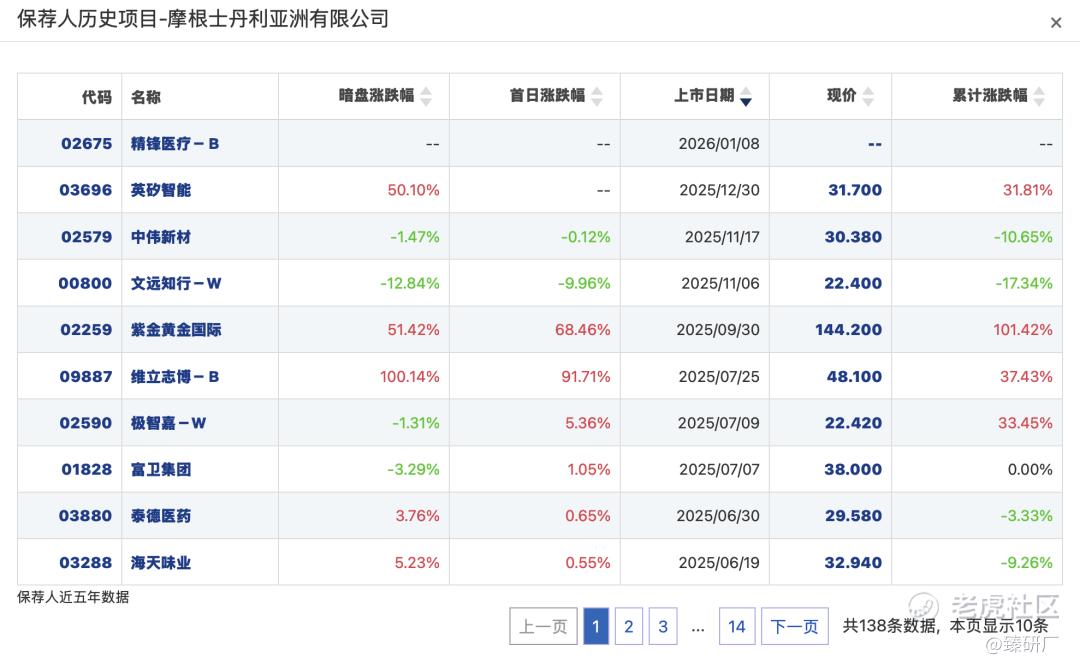The width and height of the screenshot is (1080, 669).
Task: Open 文远知行－W stock link
Action: point(176,283)
